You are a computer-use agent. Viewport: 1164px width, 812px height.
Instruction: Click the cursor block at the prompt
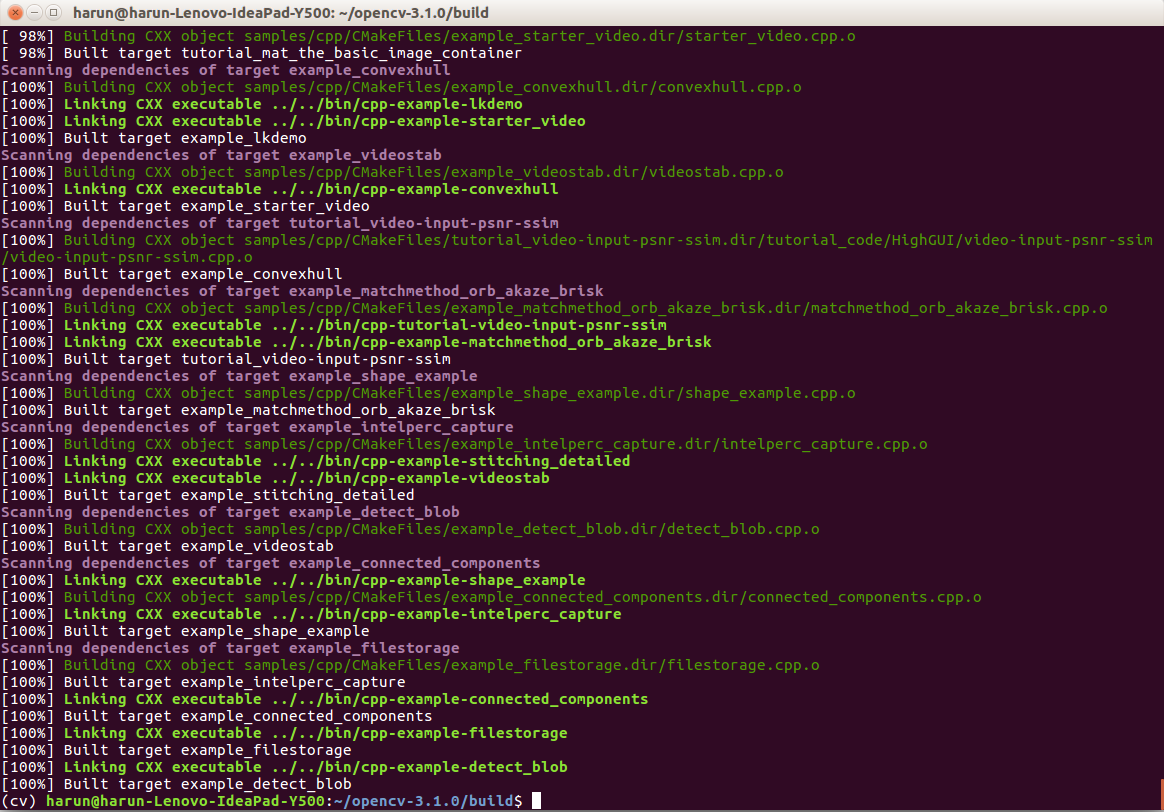tap(537, 801)
